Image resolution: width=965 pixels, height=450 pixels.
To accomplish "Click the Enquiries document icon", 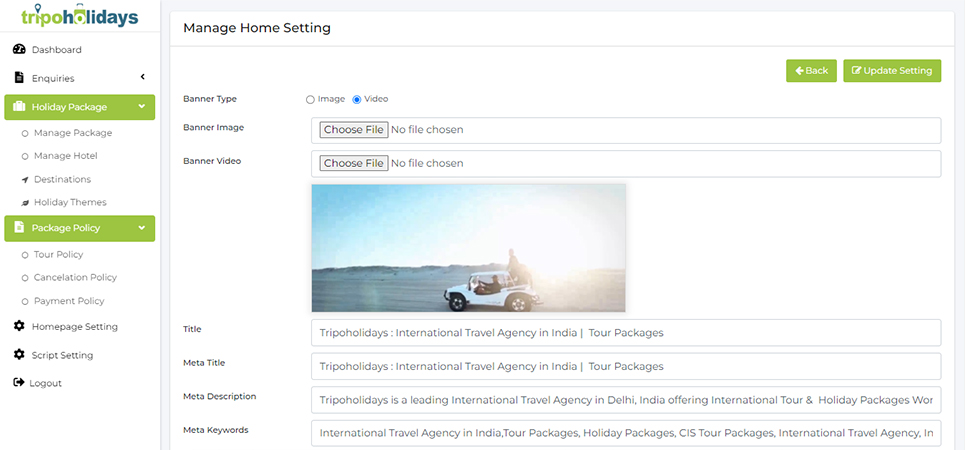I will click(x=19, y=78).
